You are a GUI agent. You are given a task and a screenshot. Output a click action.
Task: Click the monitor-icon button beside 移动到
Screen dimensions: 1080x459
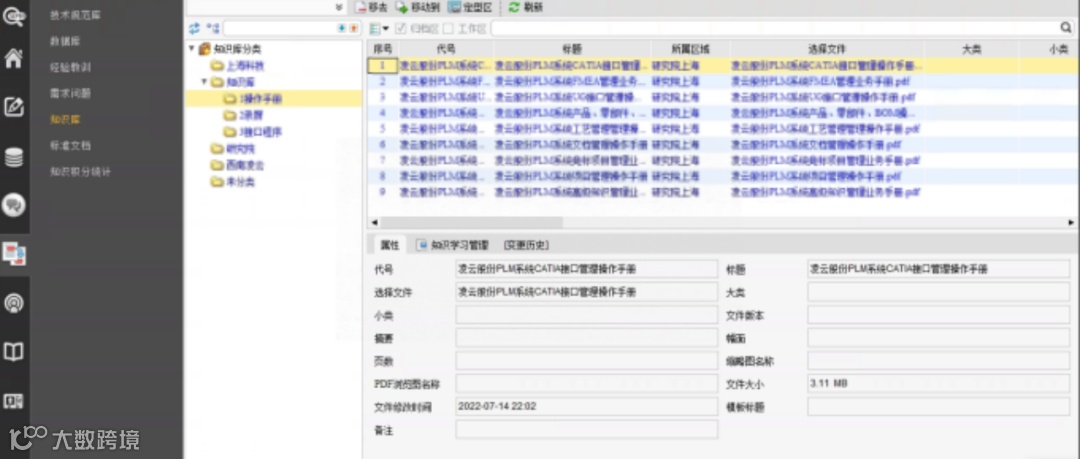coord(470,8)
